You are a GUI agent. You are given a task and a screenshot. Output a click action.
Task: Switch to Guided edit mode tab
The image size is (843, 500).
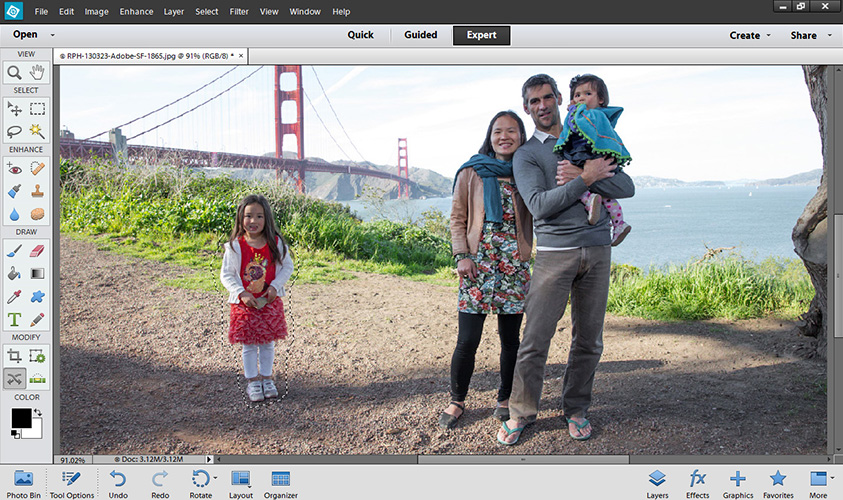(420, 35)
